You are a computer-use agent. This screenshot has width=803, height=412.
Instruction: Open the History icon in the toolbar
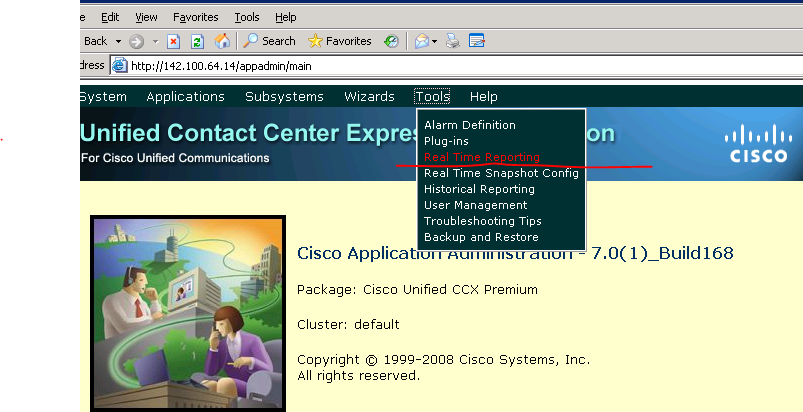coord(391,41)
